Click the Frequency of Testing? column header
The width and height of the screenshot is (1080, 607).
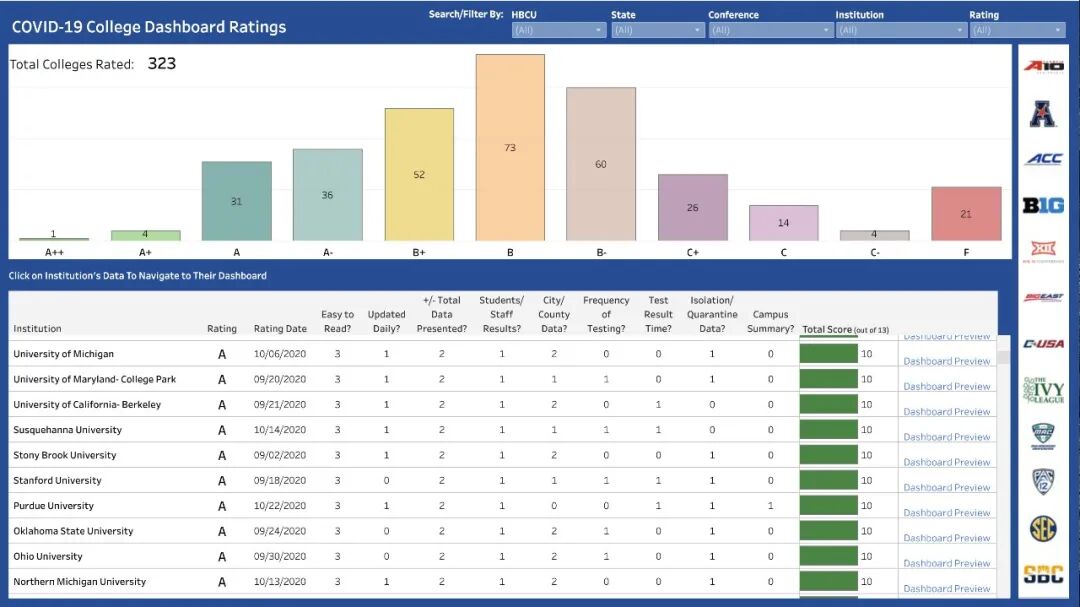tap(606, 314)
